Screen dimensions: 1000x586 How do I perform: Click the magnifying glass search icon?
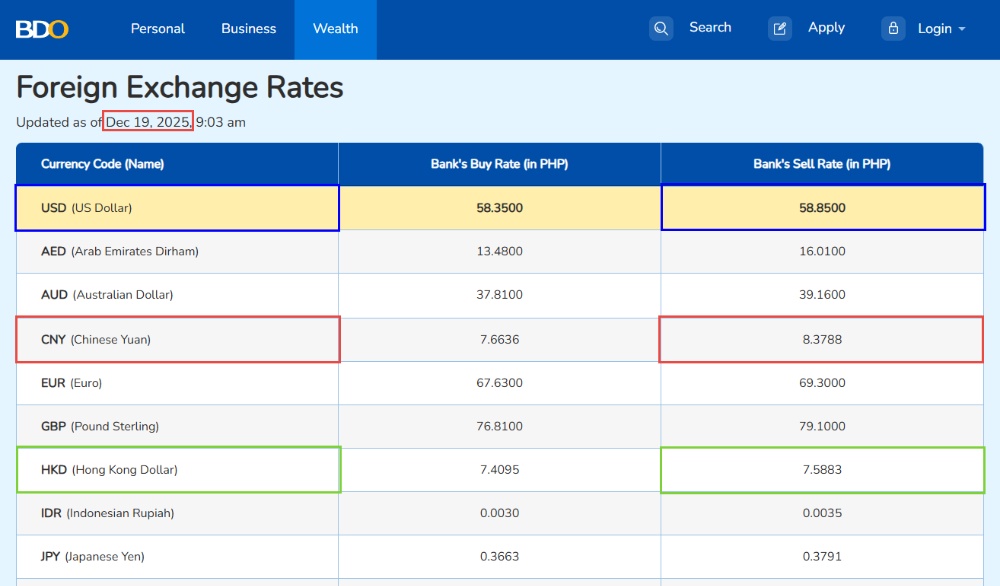click(661, 29)
